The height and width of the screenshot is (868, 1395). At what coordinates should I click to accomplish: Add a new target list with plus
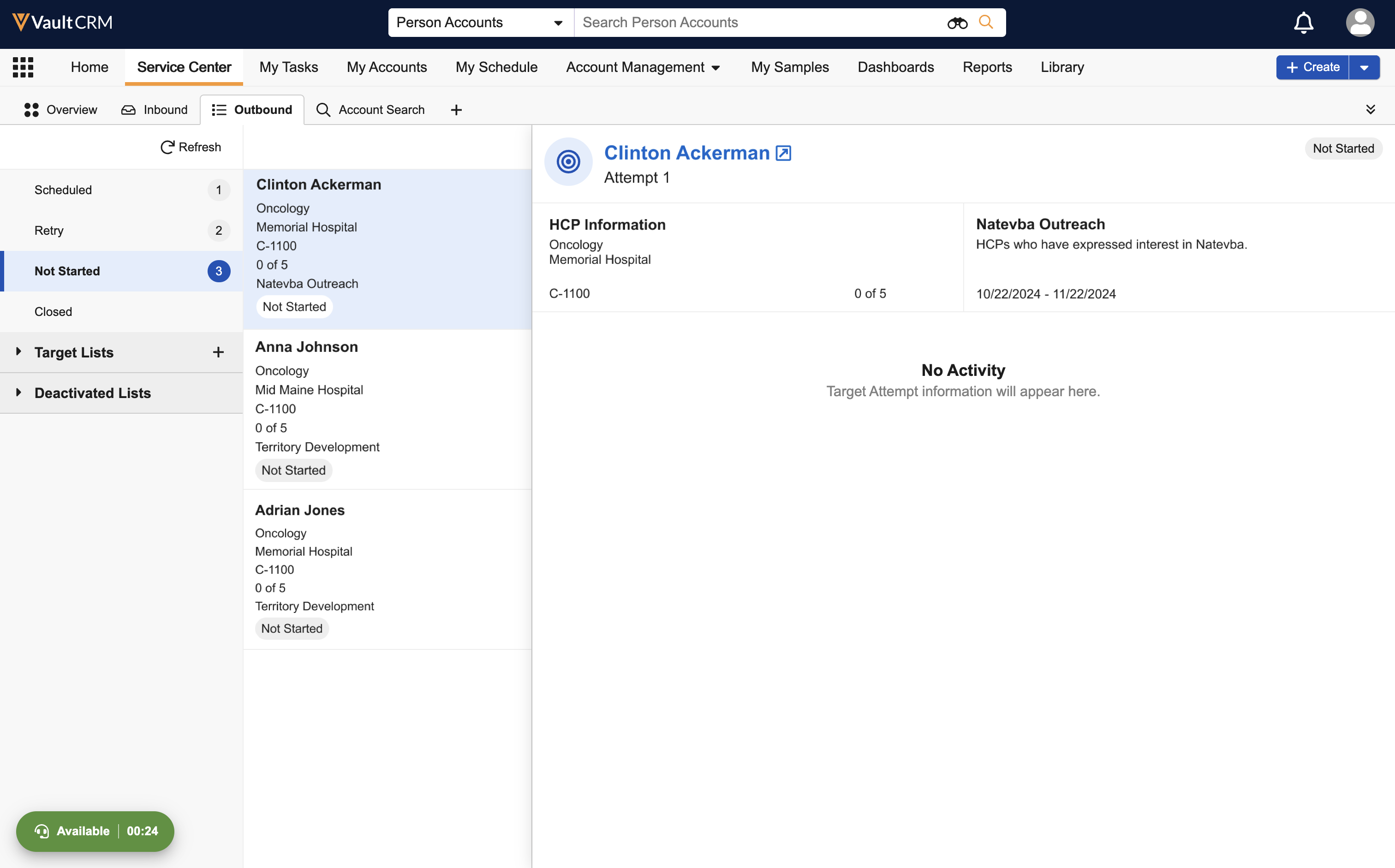(218, 352)
